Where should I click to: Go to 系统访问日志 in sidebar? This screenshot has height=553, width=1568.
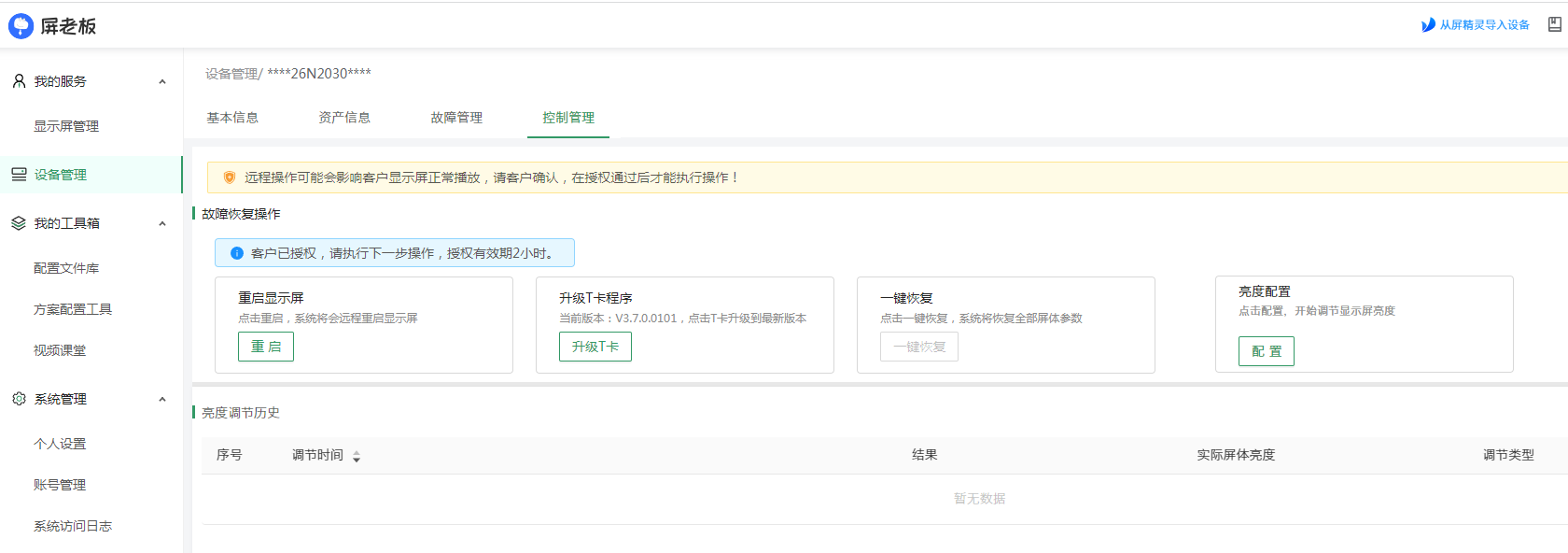click(73, 526)
